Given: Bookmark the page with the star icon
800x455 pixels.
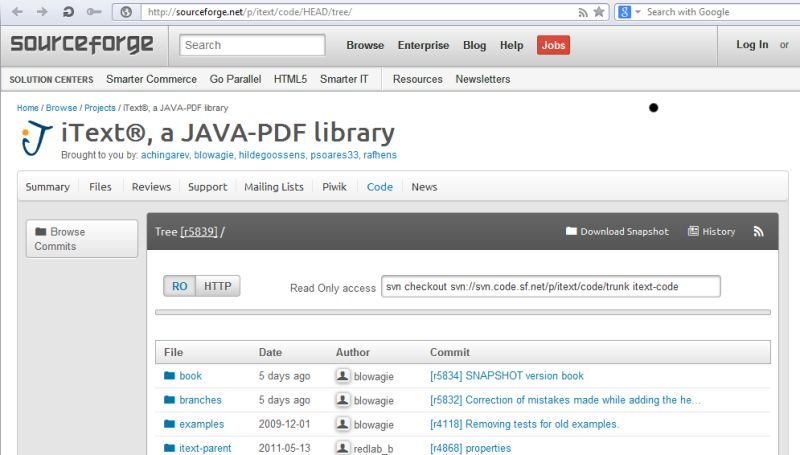Looking at the screenshot, I should [599, 12].
